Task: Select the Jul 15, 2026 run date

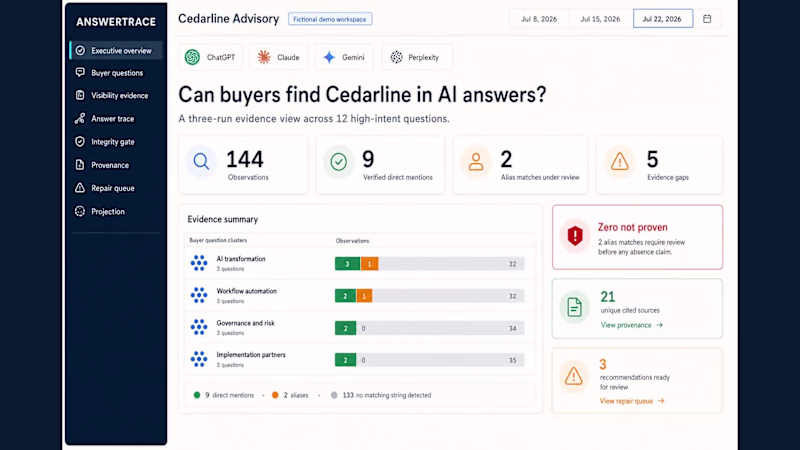Action: [x=600, y=19]
